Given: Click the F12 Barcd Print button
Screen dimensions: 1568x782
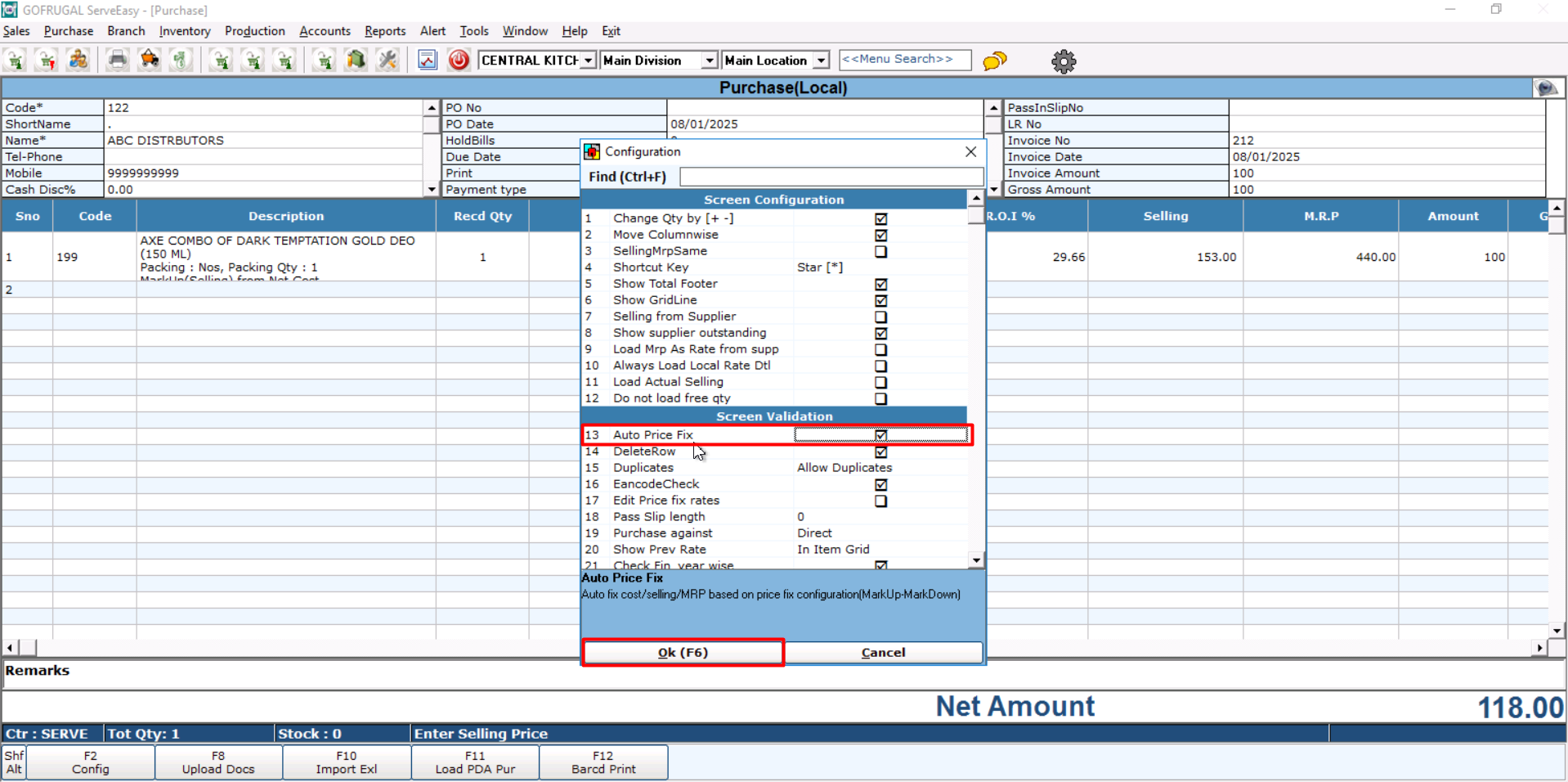Looking at the screenshot, I should 603,762.
